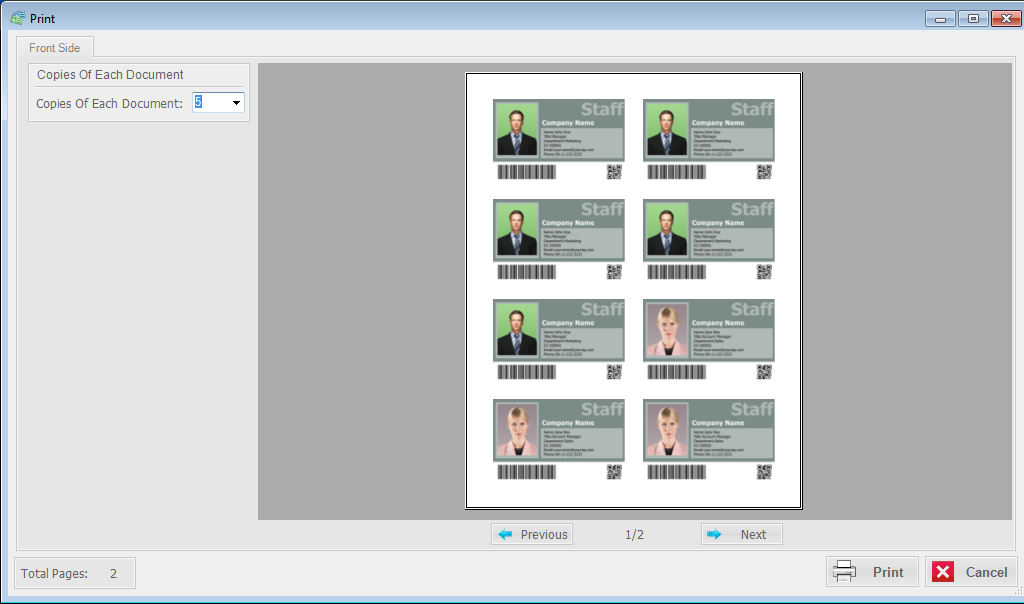1024x604 pixels.
Task: Click the Print window title bar icon
Action: 17,18
